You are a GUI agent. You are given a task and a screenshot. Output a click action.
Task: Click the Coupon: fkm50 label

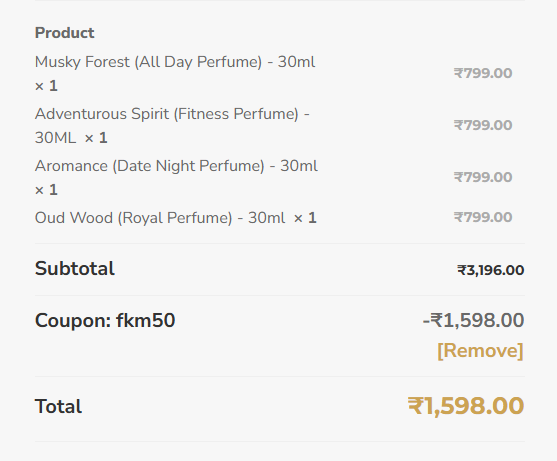(105, 320)
